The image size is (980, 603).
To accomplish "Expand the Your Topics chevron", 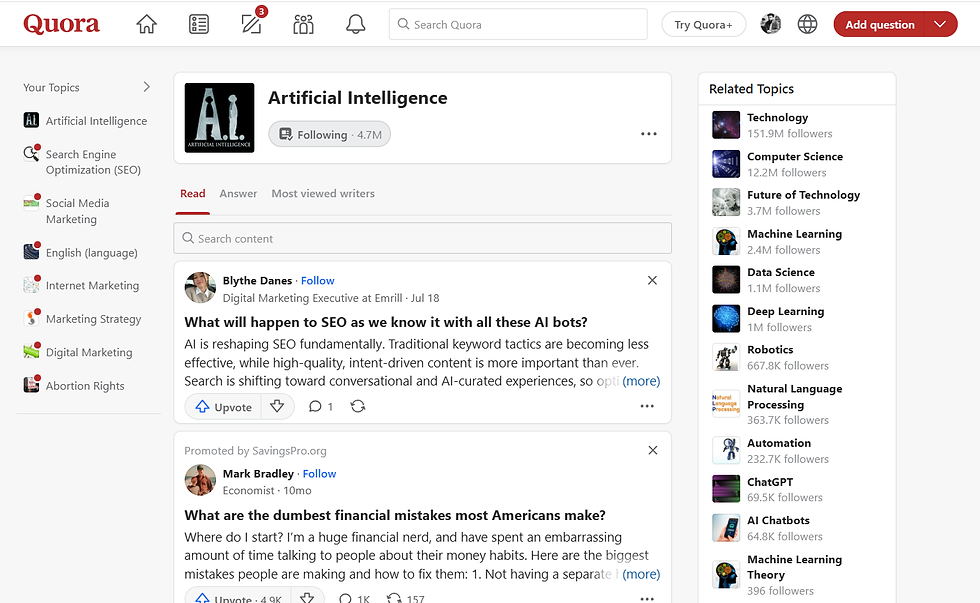I will point(146,87).
